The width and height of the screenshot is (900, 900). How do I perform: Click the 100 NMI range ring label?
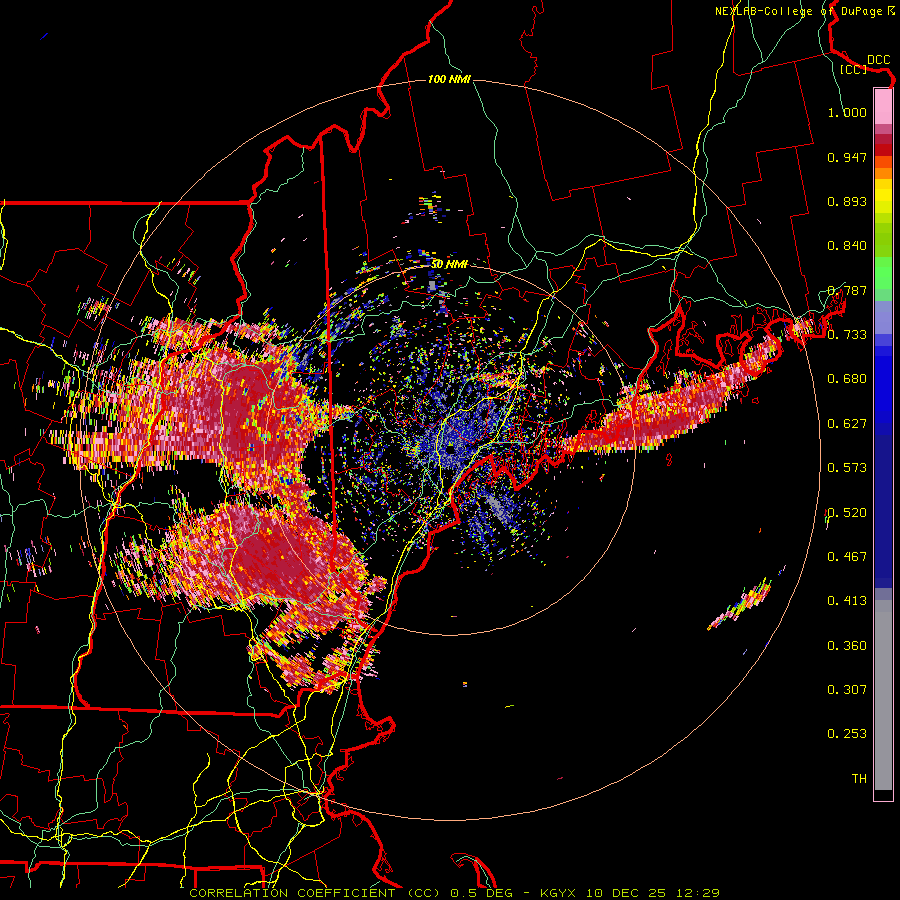click(449, 79)
